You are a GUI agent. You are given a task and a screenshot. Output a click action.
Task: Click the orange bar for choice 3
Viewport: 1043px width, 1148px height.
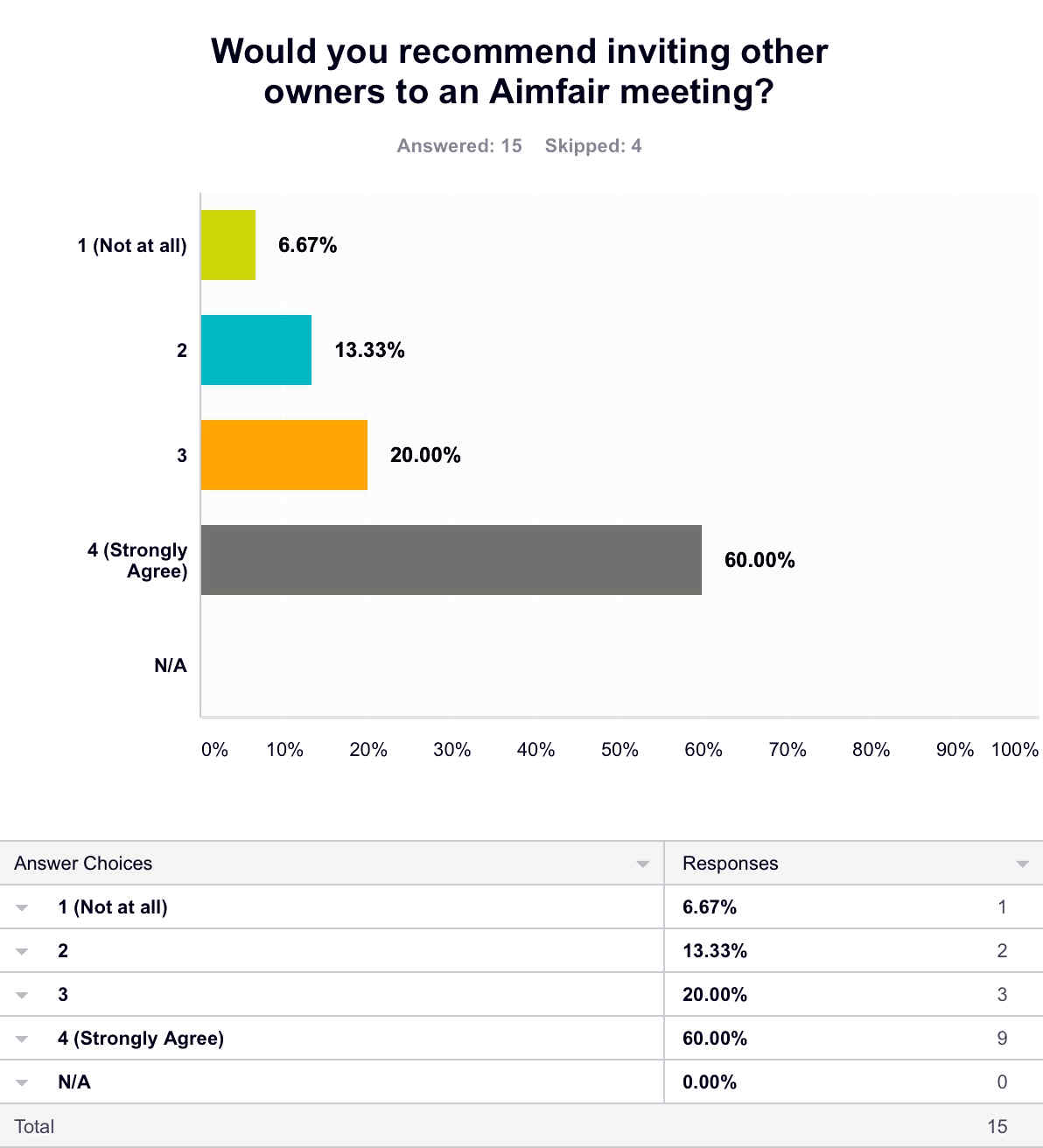point(284,455)
